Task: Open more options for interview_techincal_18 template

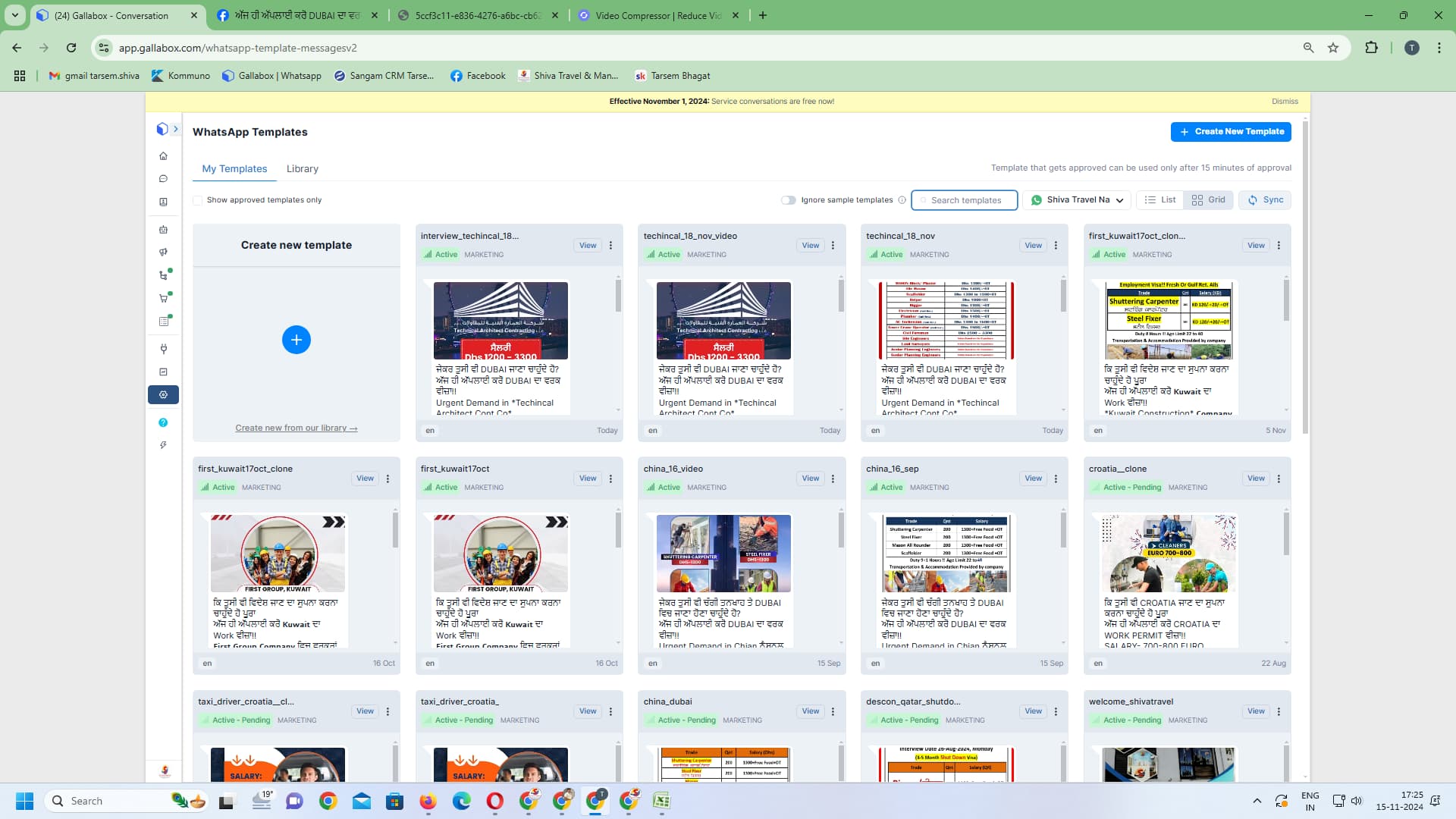Action: 610,246
